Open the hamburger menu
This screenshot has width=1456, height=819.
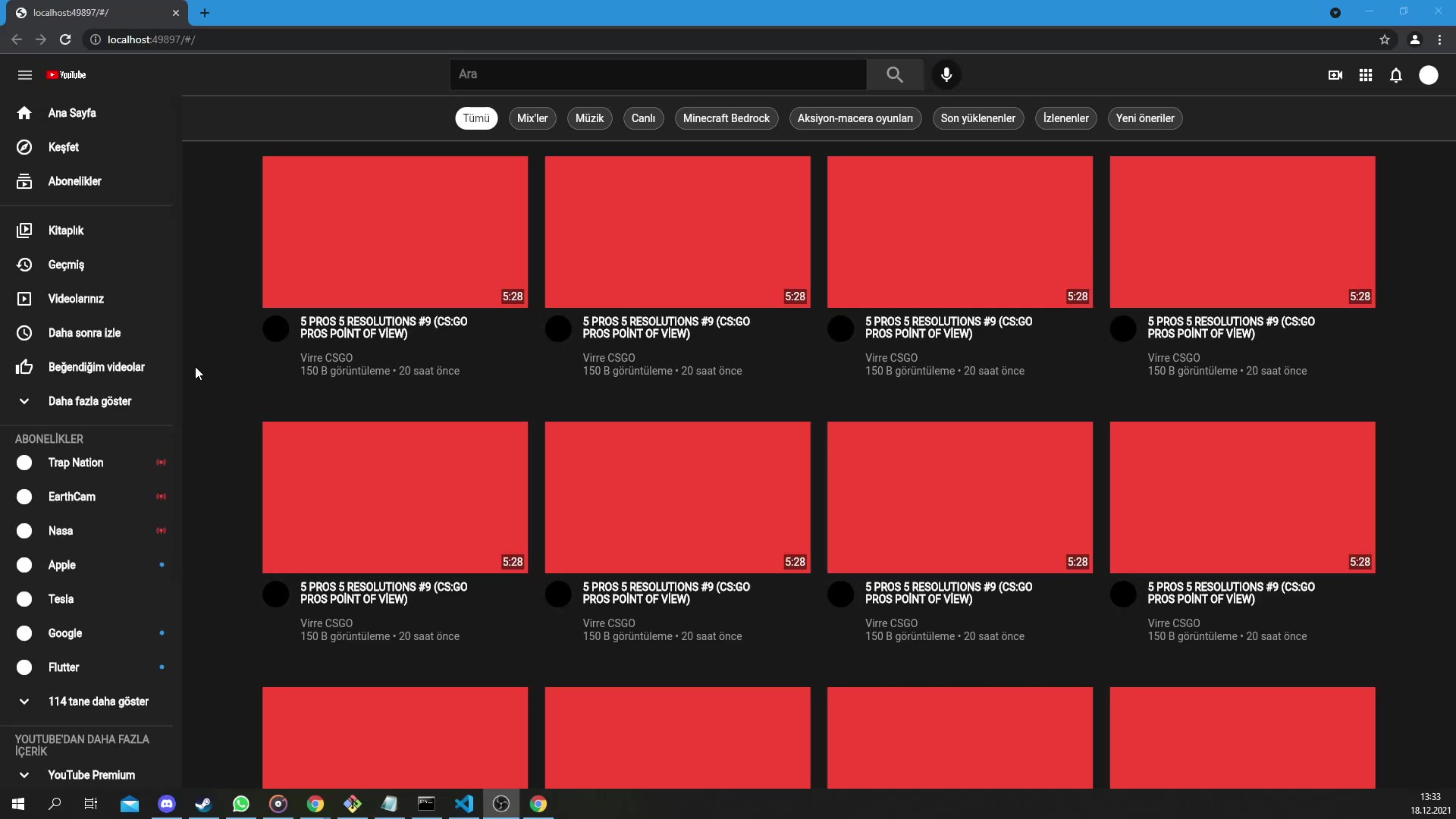pyautogui.click(x=25, y=74)
